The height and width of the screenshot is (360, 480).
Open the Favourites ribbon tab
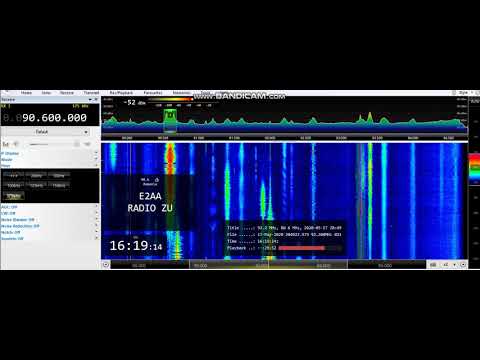pyautogui.click(x=153, y=93)
